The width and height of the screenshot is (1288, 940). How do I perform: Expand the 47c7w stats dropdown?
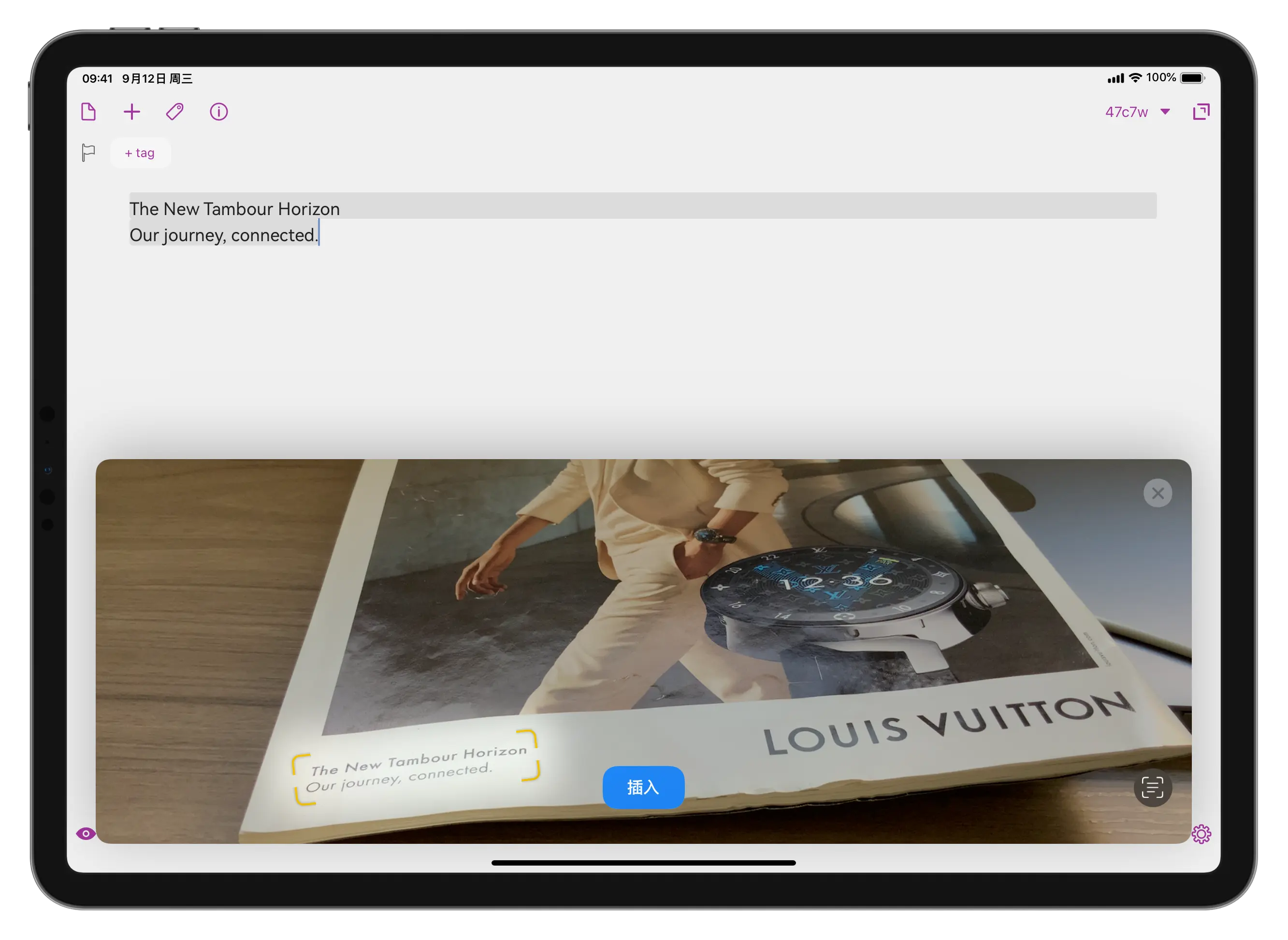[1137, 112]
